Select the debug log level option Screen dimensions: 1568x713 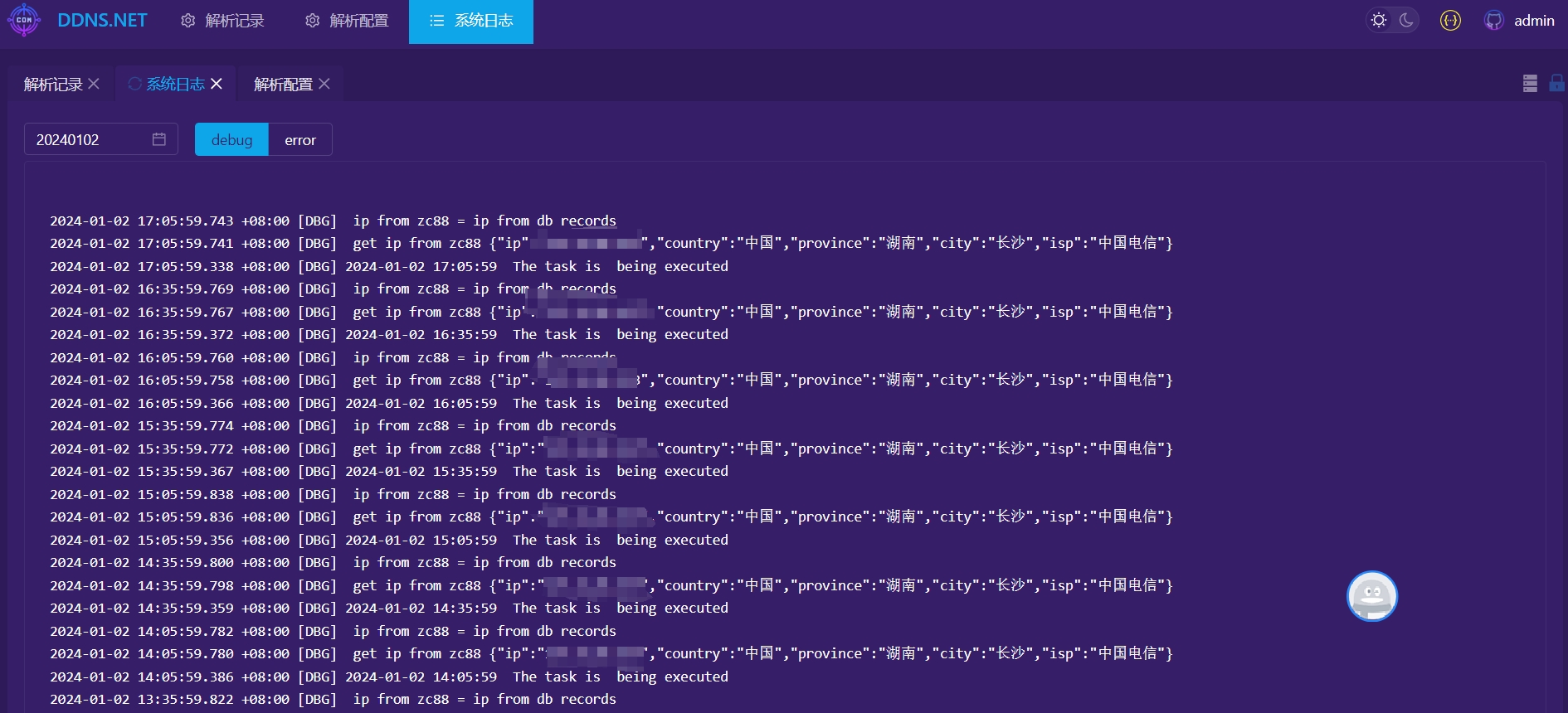pos(231,140)
